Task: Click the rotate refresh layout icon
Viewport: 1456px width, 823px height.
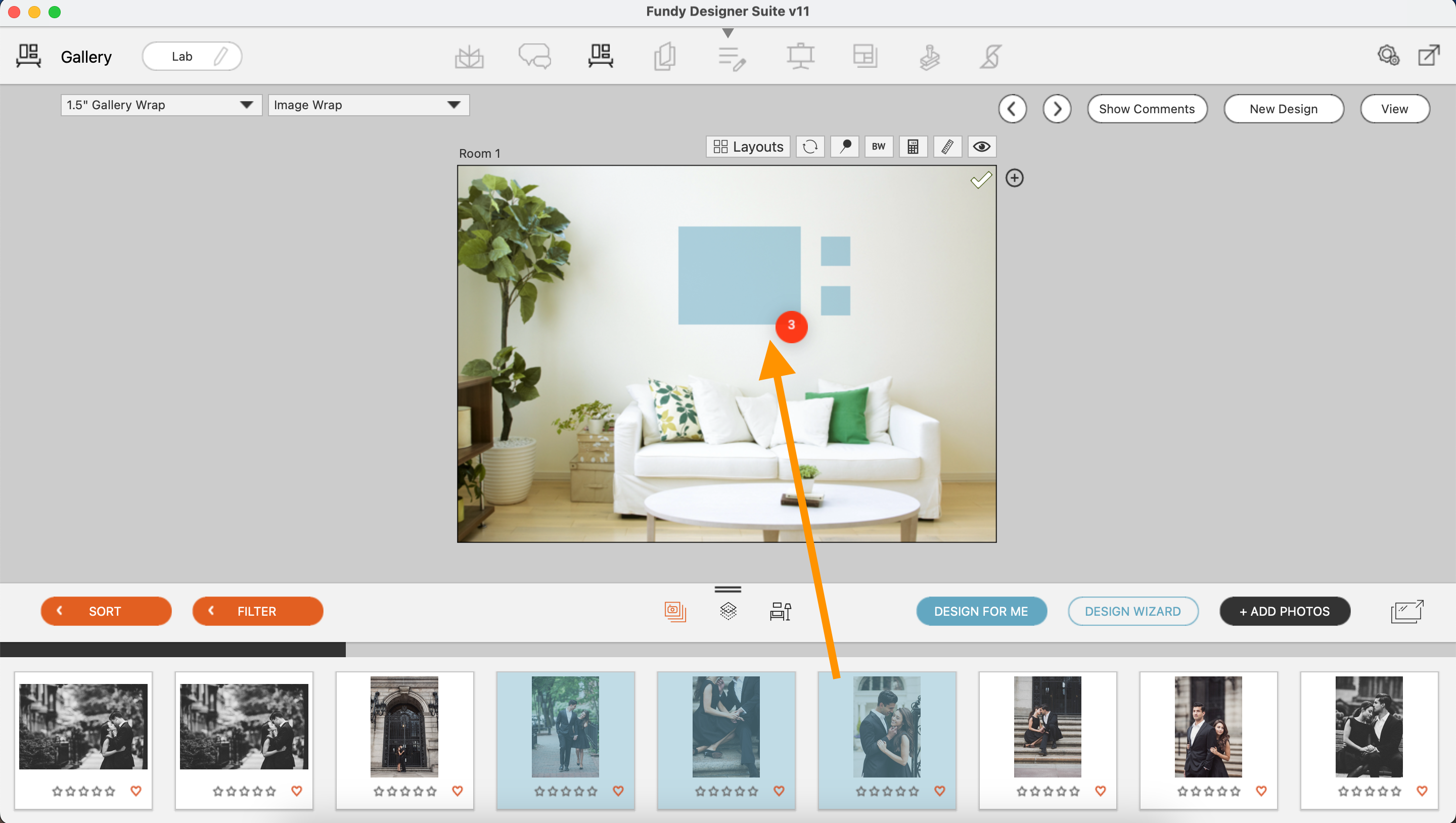Action: coord(809,147)
